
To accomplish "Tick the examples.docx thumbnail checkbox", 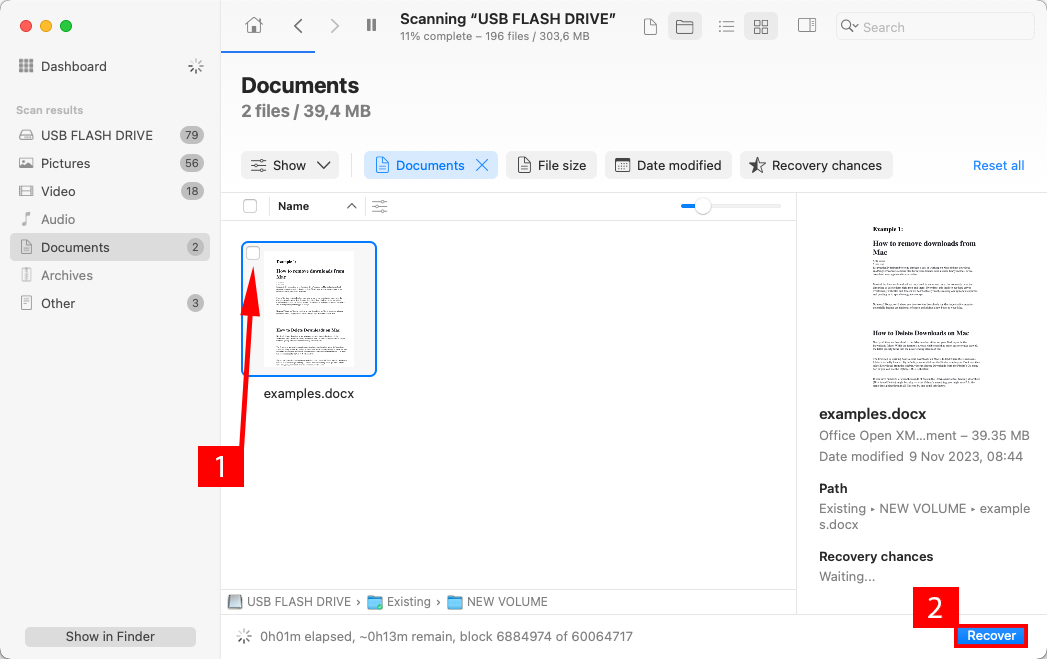I will [x=254, y=253].
